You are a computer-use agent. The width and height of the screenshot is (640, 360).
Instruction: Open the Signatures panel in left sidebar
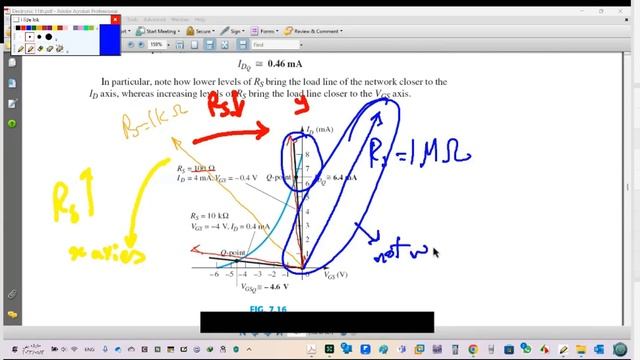12,104
